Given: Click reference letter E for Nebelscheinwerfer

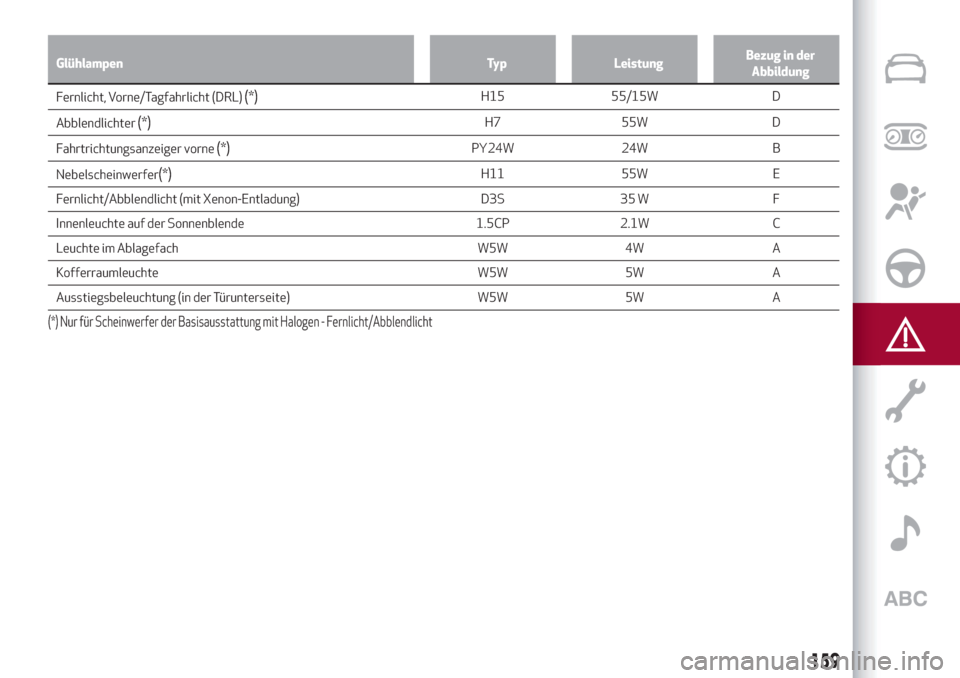Looking at the screenshot, I should pyautogui.click(x=776, y=173).
